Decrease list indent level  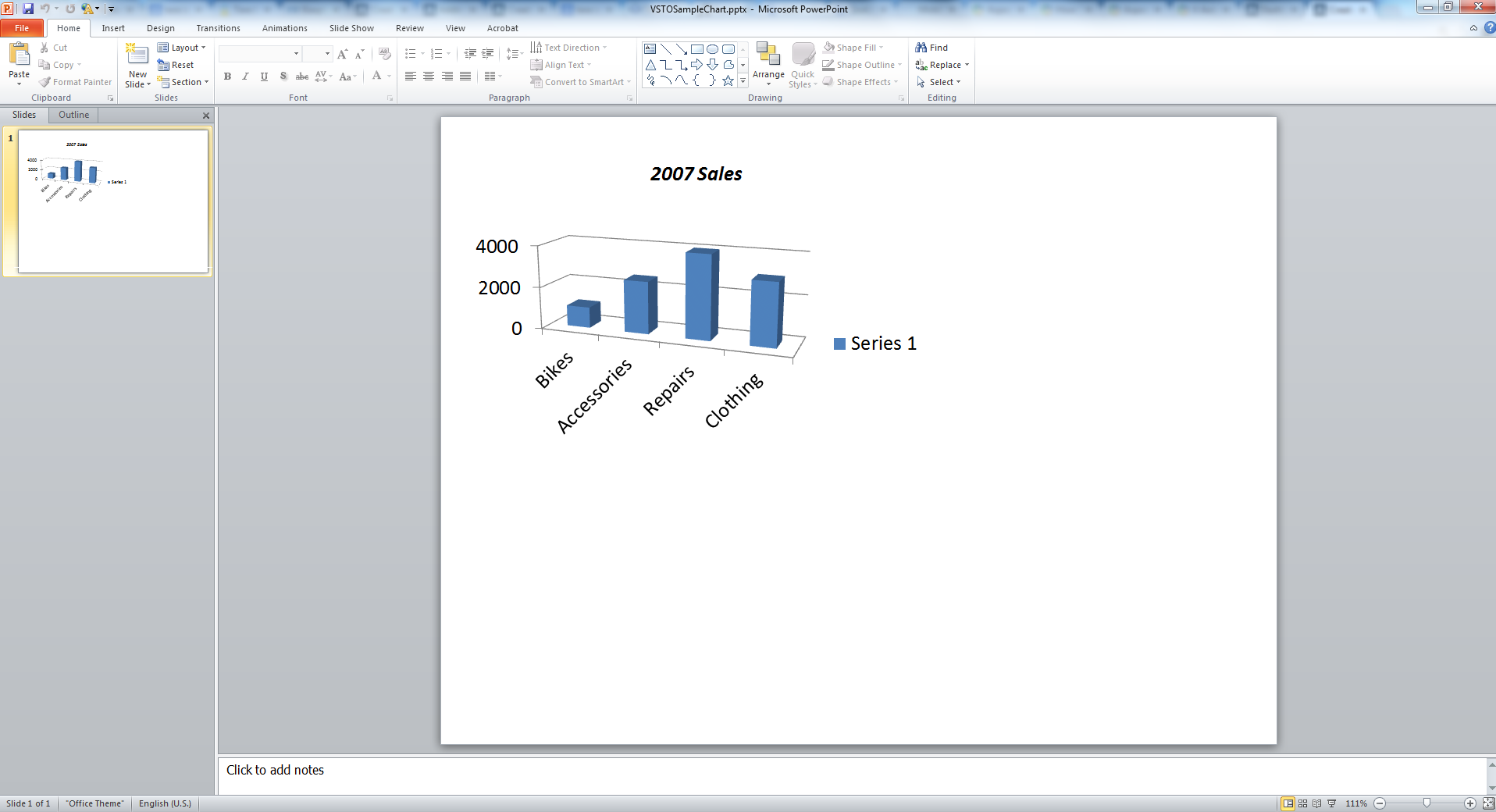click(x=470, y=54)
